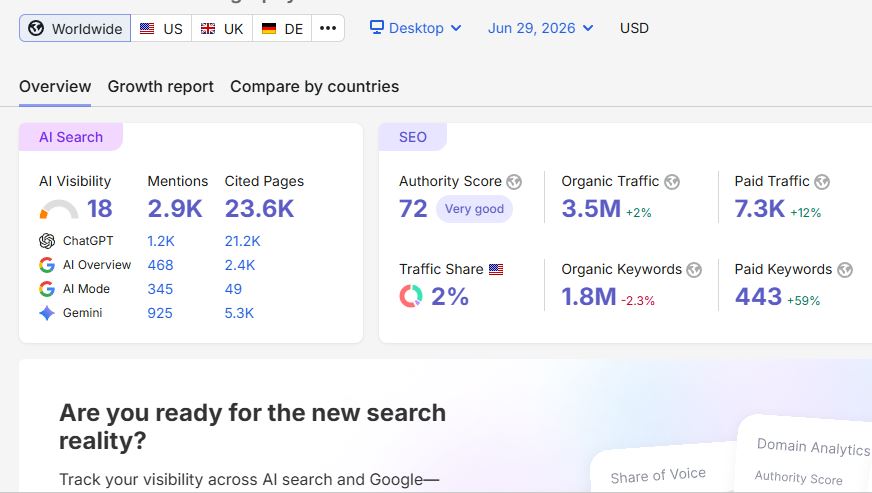Open the ChatGPT mentions value 1.2K

(161, 241)
